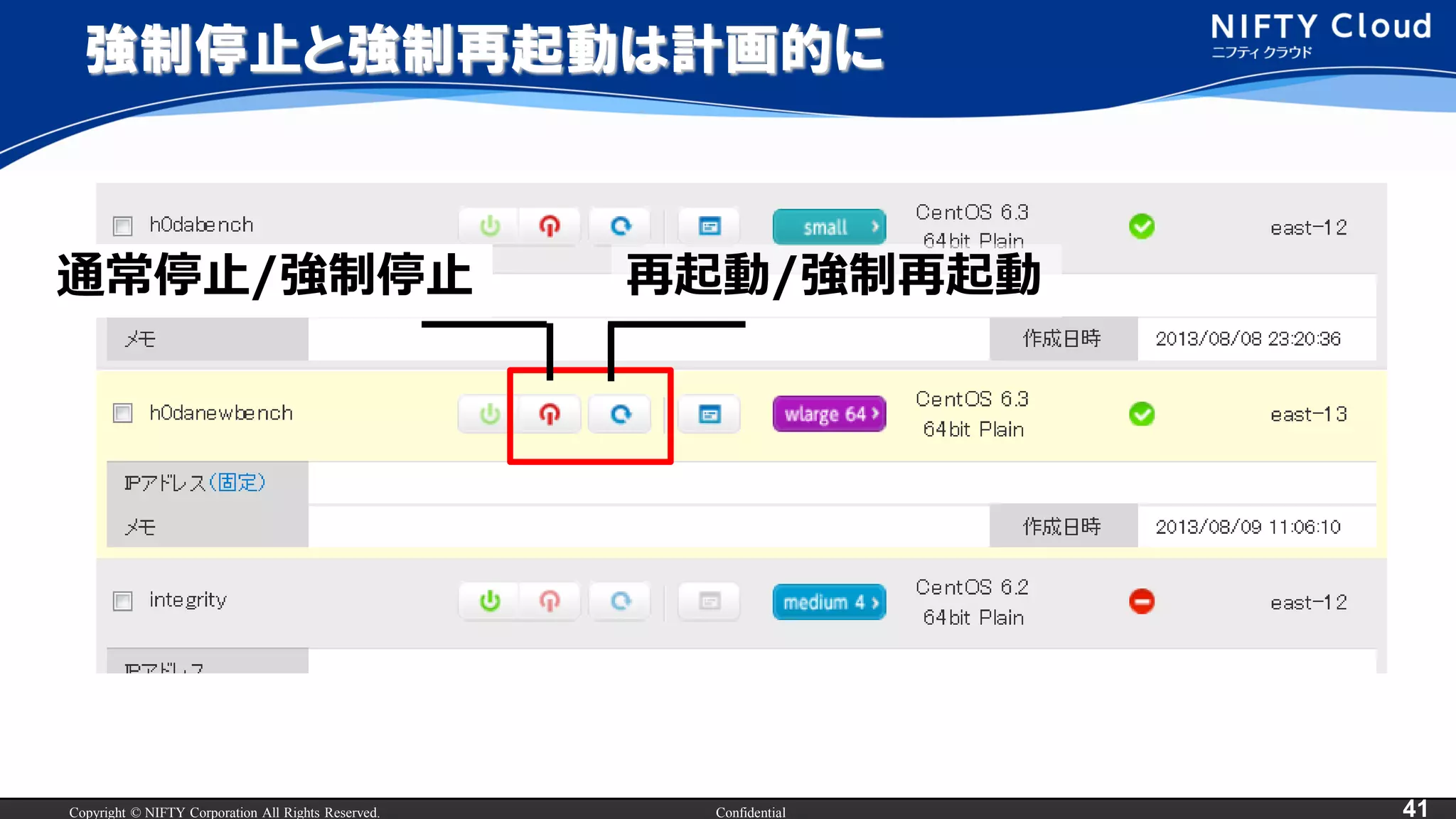Click the date 2013/08/09 11:06:10
Screen dimensions: 1456x819
point(1248,527)
